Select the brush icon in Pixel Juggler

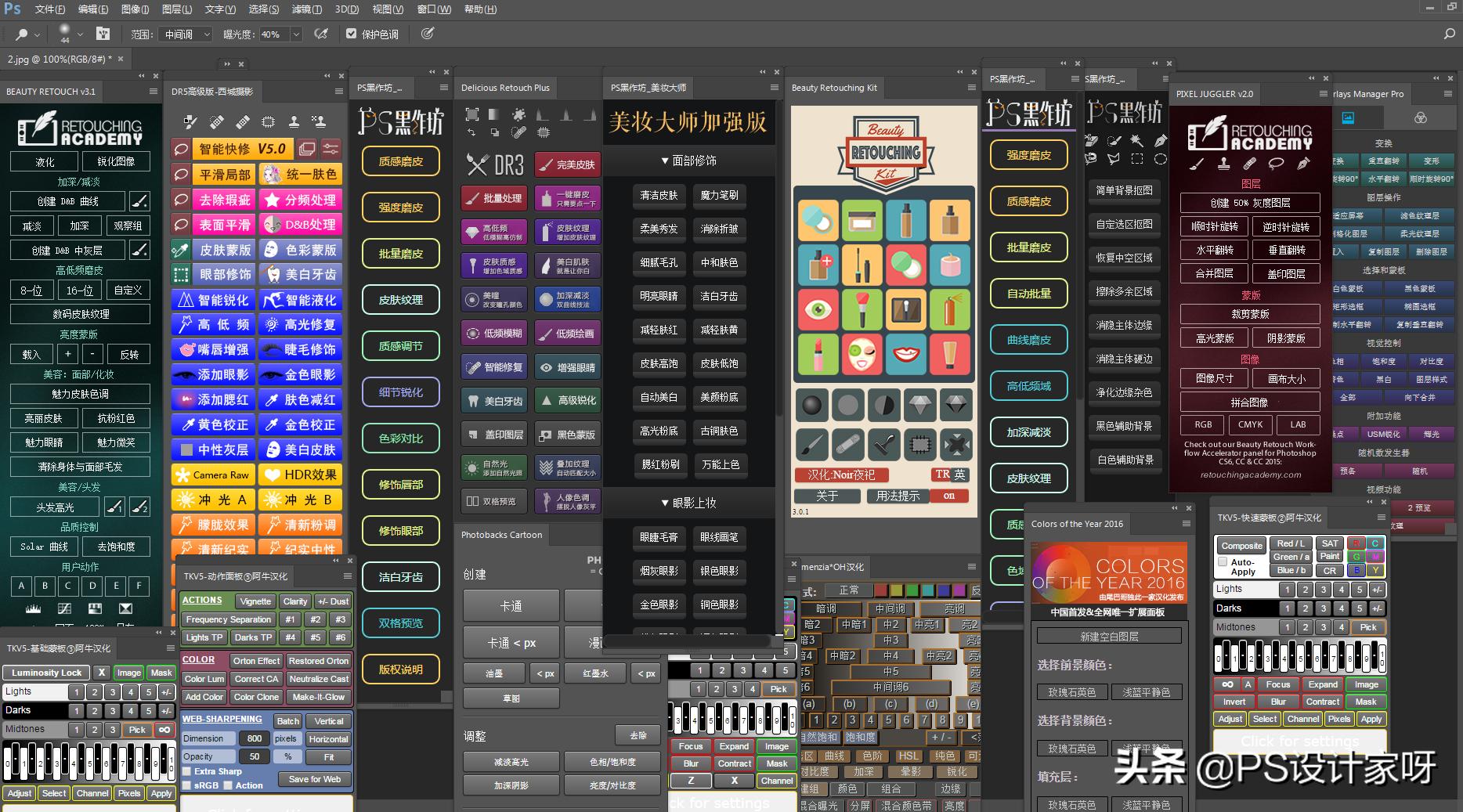coord(1197,163)
